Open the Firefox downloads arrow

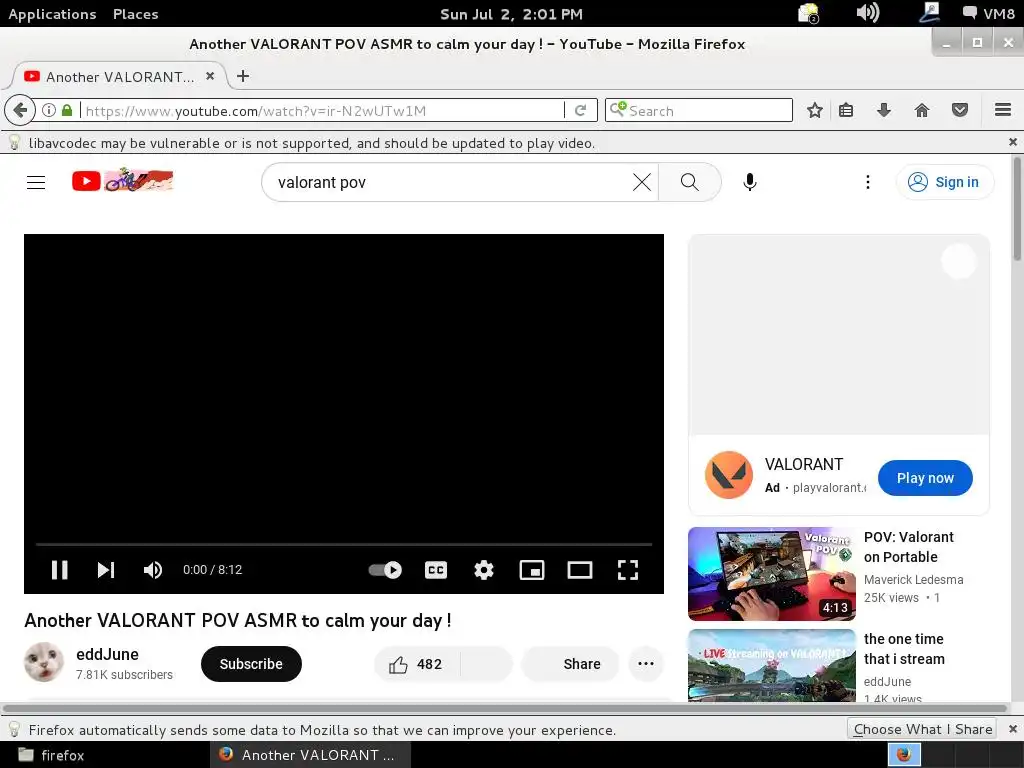point(884,110)
